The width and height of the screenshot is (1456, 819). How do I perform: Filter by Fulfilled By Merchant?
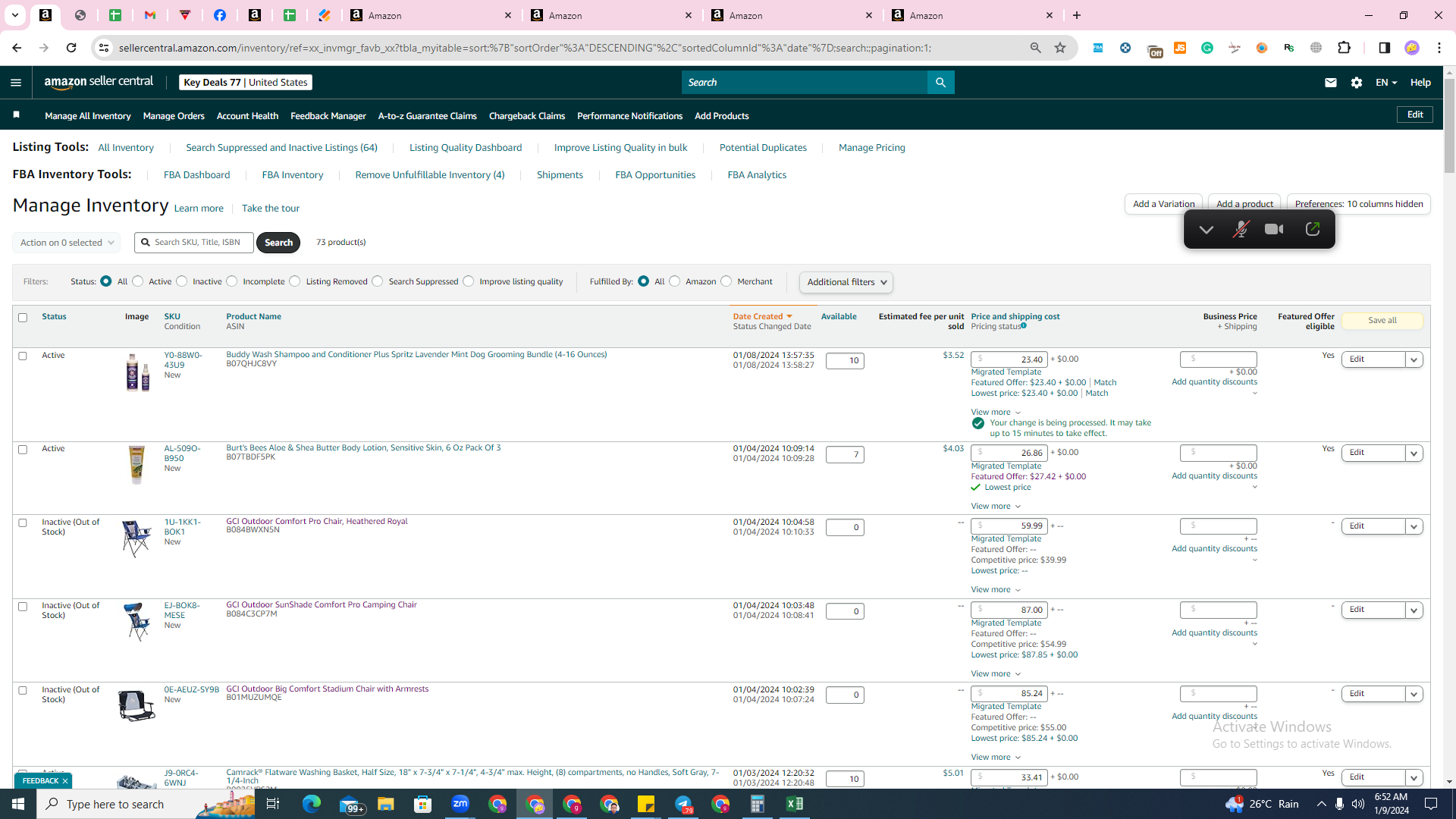coord(726,281)
